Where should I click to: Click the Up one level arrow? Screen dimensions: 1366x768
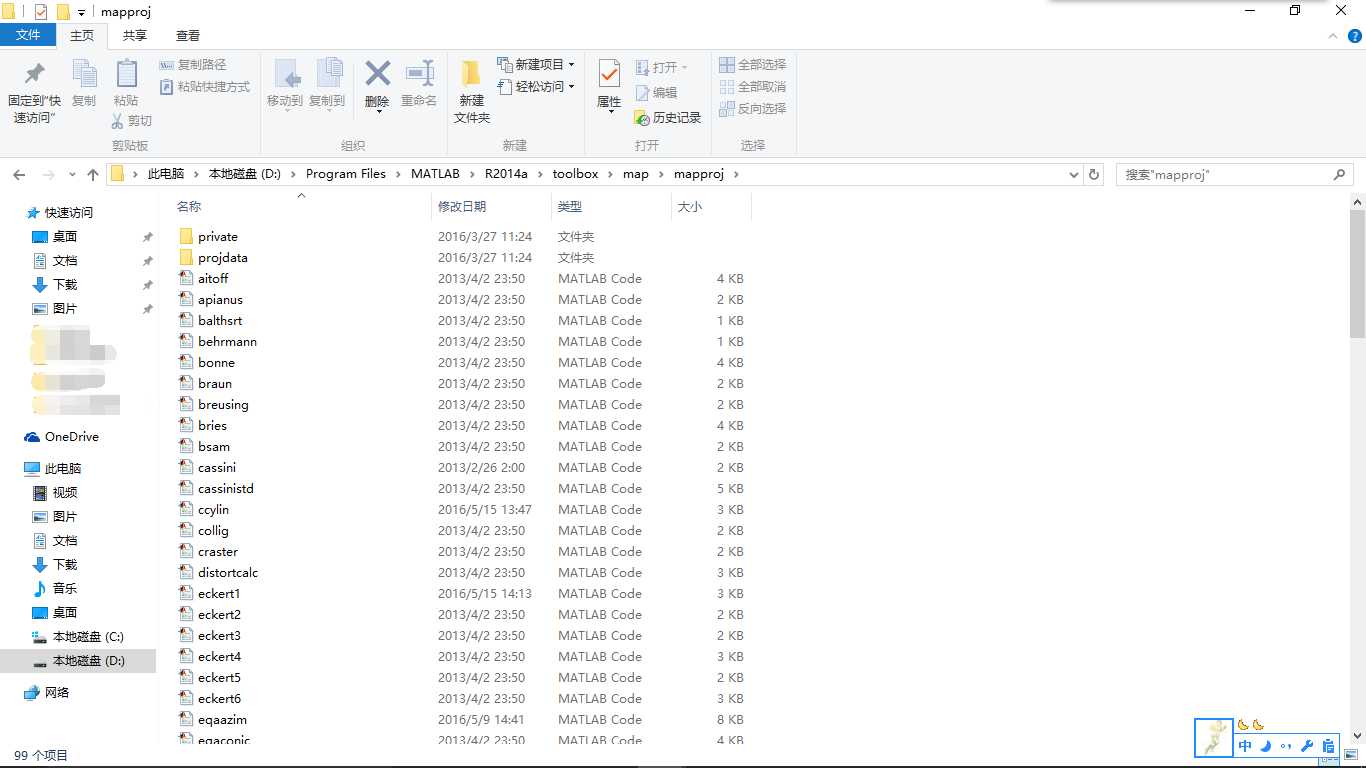[93, 174]
